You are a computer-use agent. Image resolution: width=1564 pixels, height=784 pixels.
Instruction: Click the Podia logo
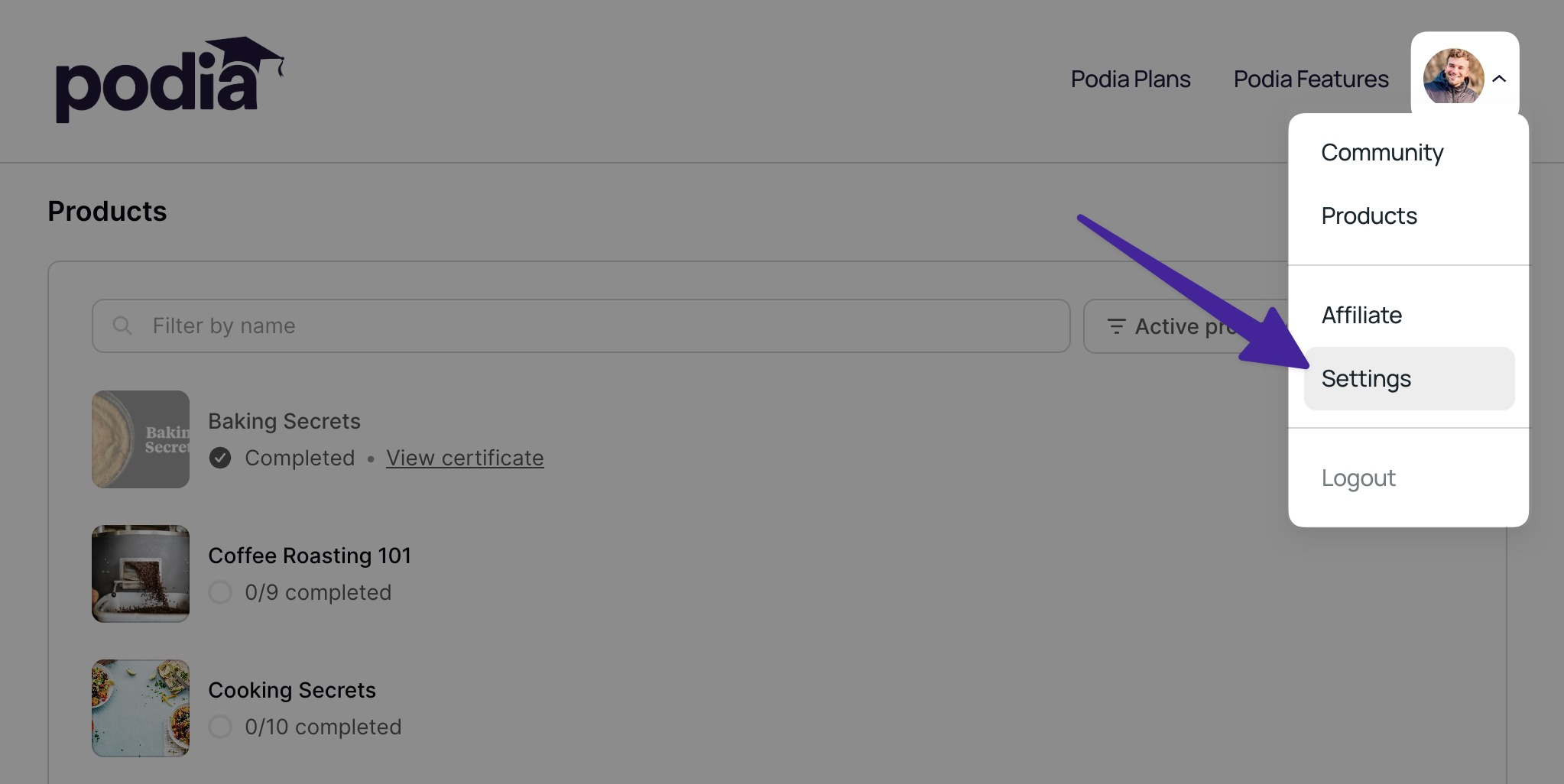[169, 79]
